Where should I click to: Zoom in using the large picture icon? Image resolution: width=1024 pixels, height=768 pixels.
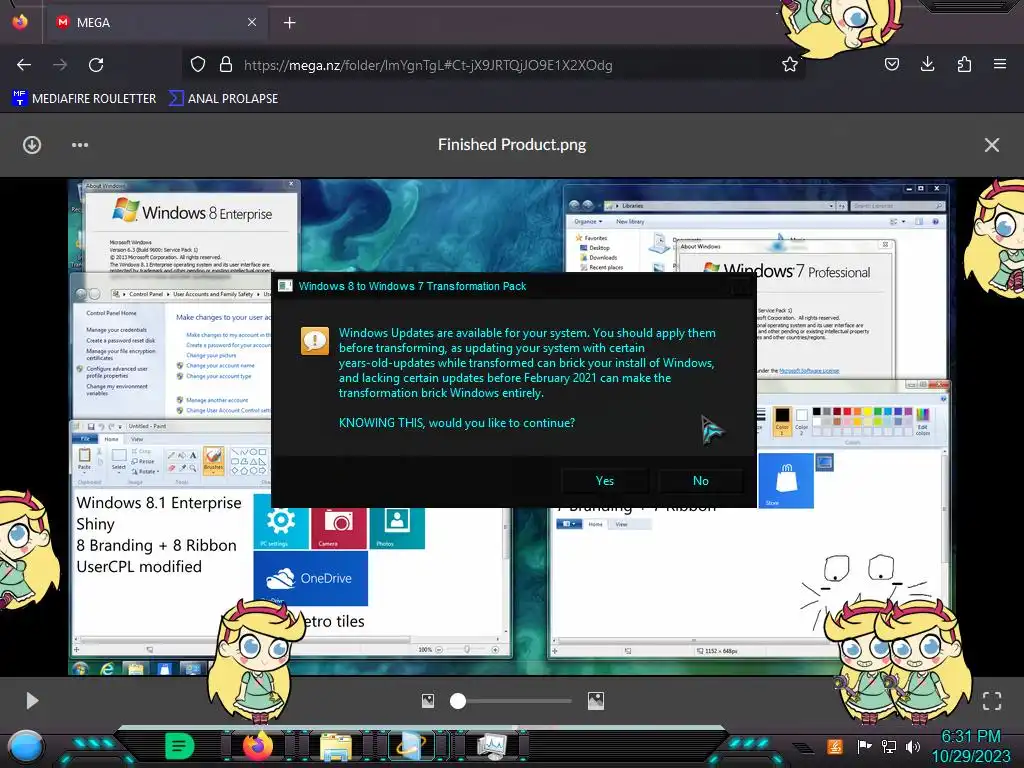point(596,701)
